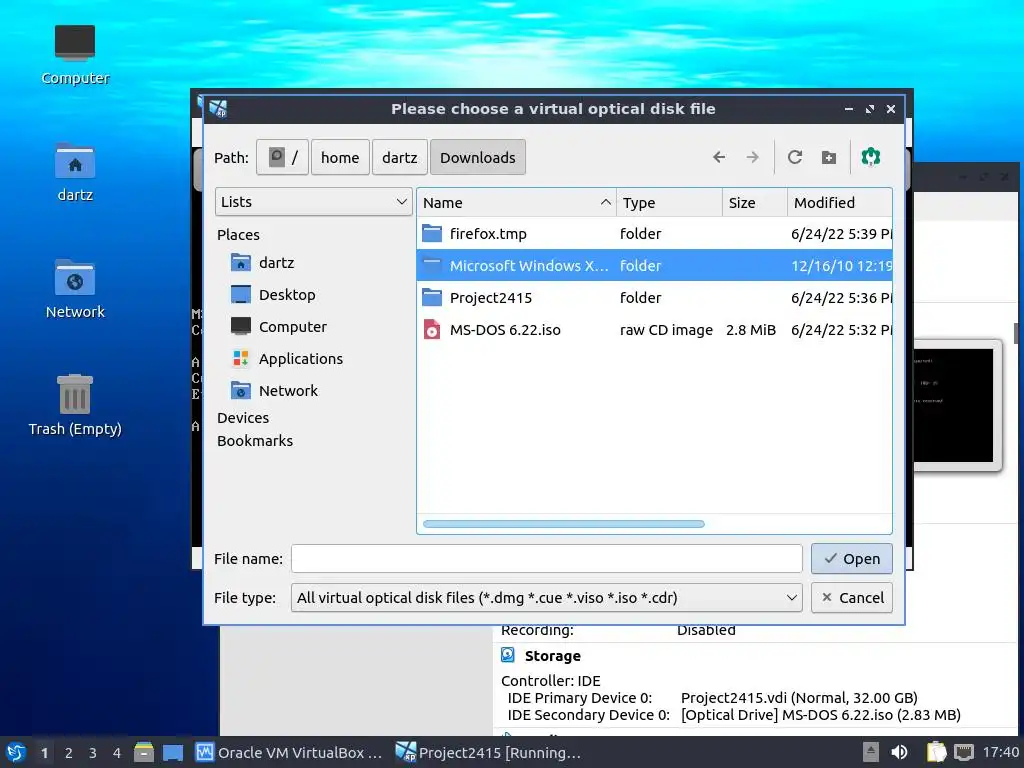Screen dimensions: 1024x768
Task: Focus the File name input field
Action: click(x=547, y=558)
